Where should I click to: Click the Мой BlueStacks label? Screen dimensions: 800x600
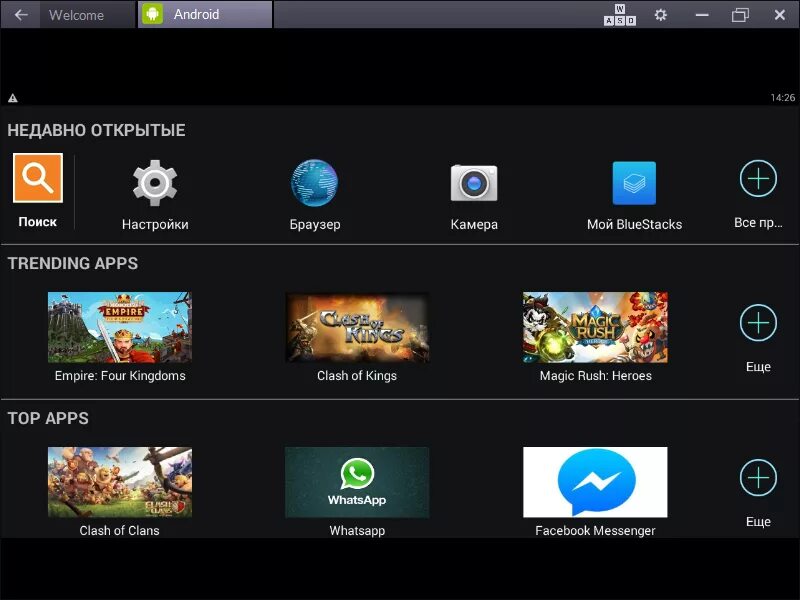pos(634,224)
